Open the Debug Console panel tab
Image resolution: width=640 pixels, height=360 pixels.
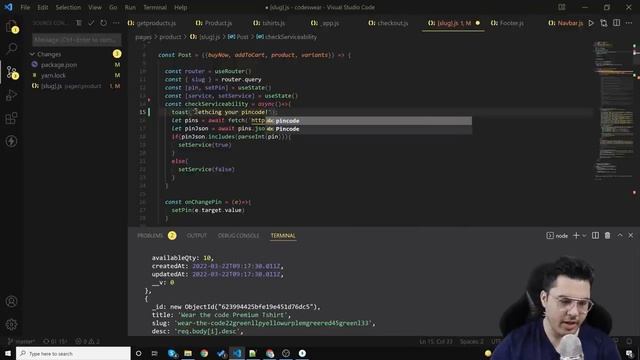238,236
